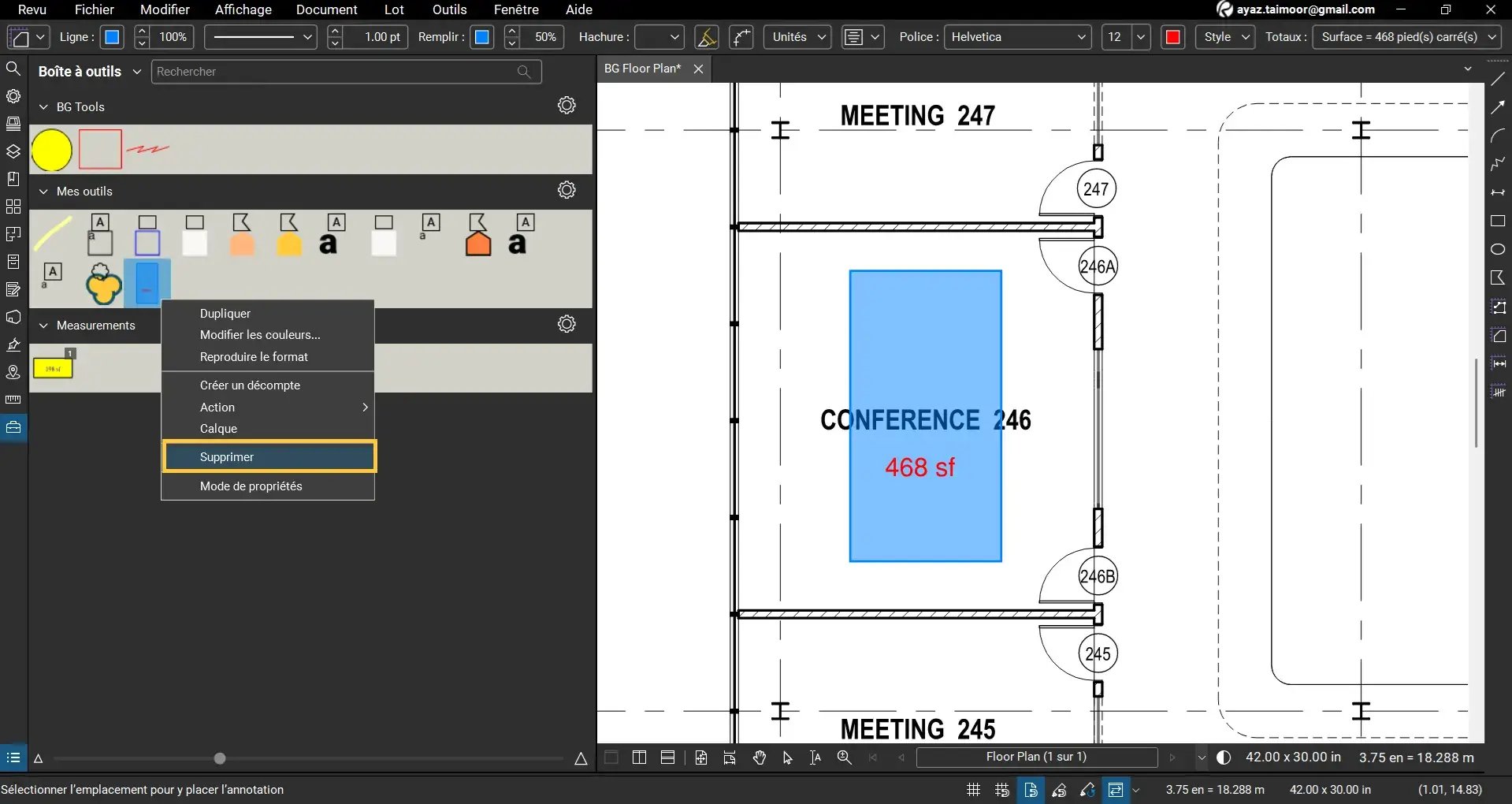Choose the Select Text tool
1512x804 pixels.
pos(815,757)
